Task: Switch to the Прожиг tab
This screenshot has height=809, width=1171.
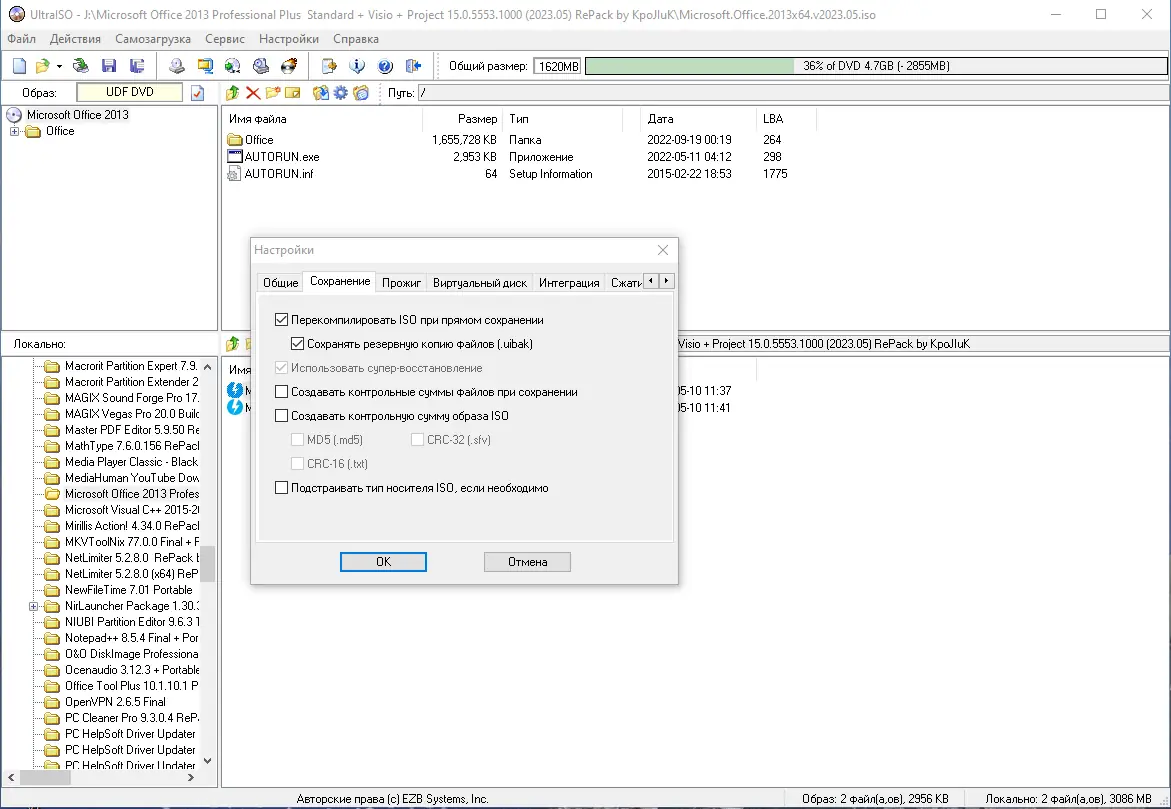Action: [402, 282]
